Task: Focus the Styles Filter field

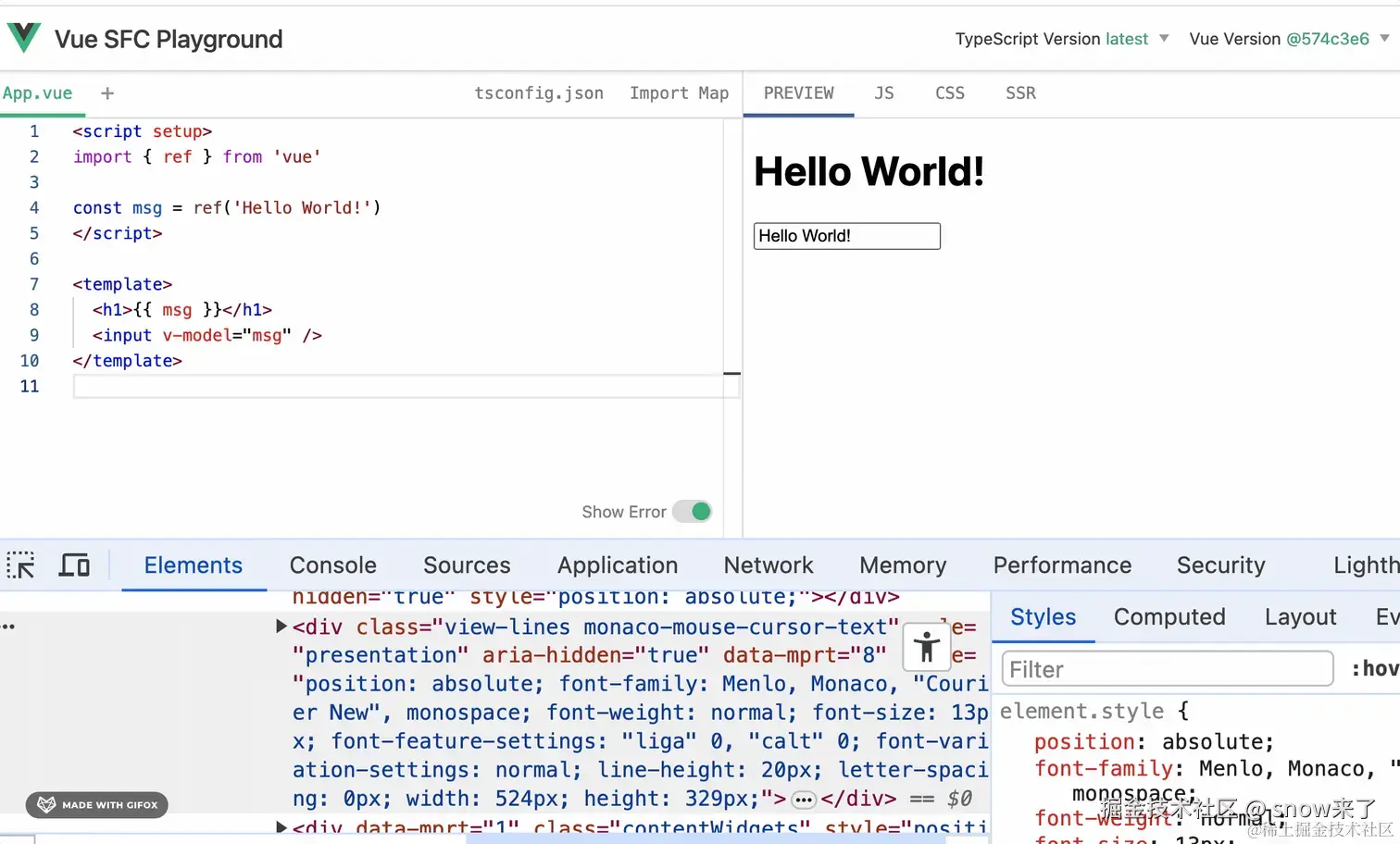Action: (1167, 669)
